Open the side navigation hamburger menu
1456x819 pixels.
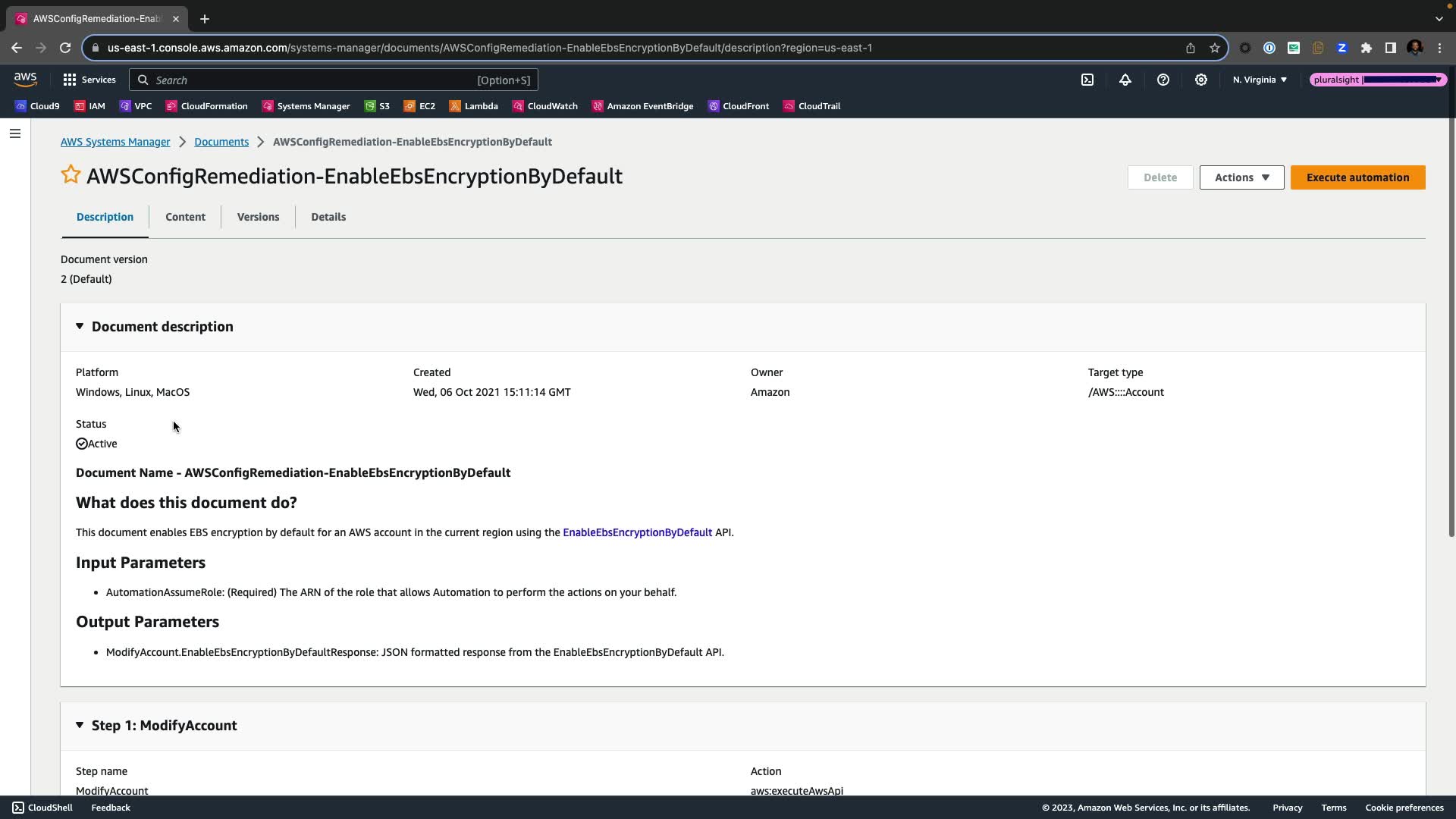click(x=15, y=133)
